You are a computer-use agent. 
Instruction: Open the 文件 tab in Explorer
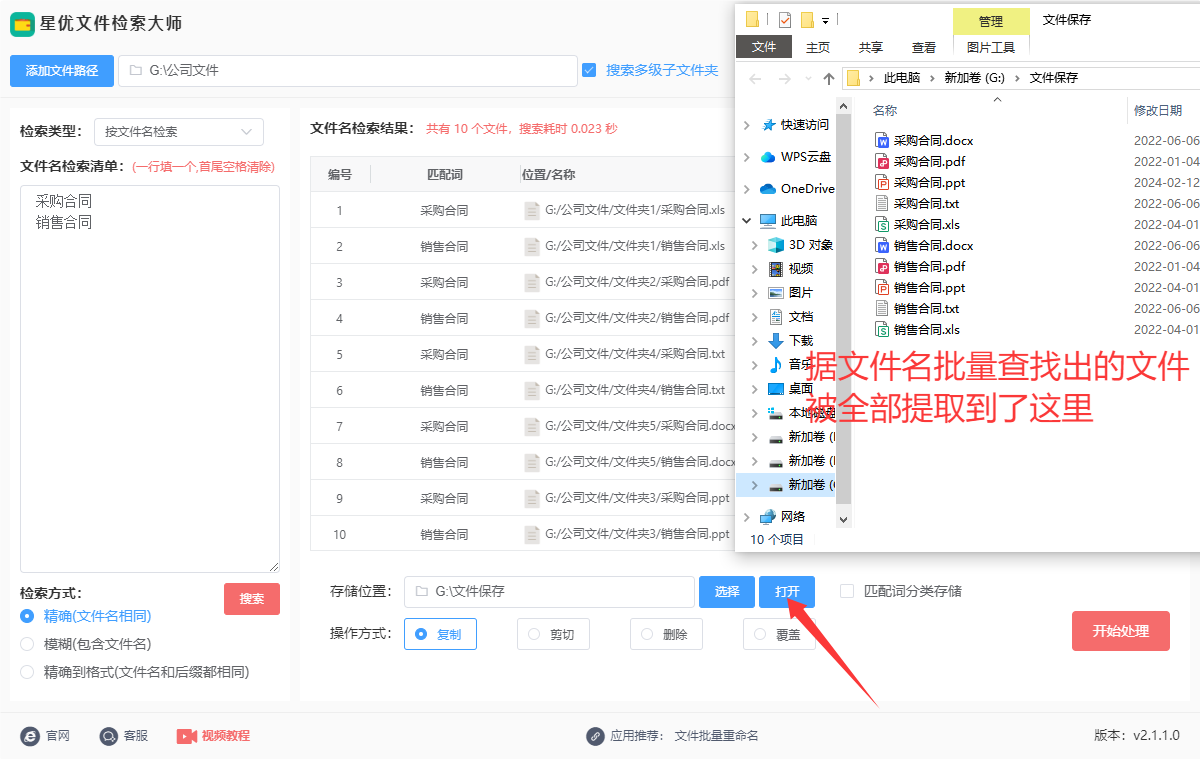(x=764, y=47)
